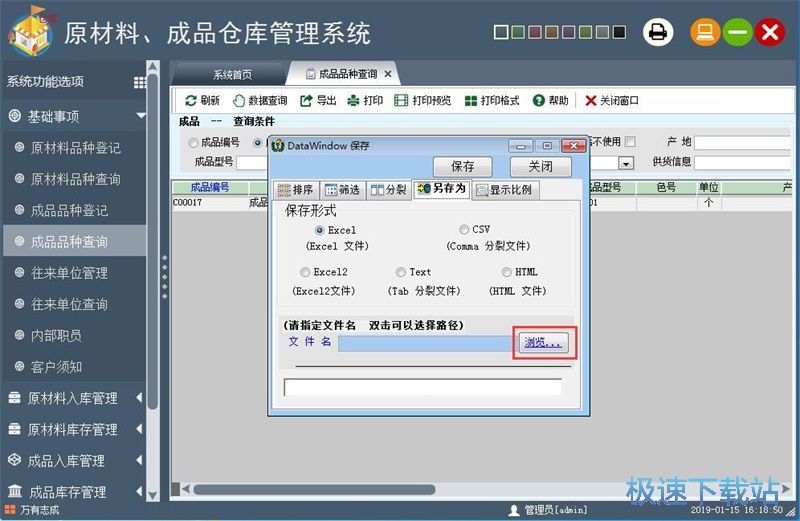Open 打印预览 print preview
Viewport: 800px width, 521px height.
coord(422,101)
